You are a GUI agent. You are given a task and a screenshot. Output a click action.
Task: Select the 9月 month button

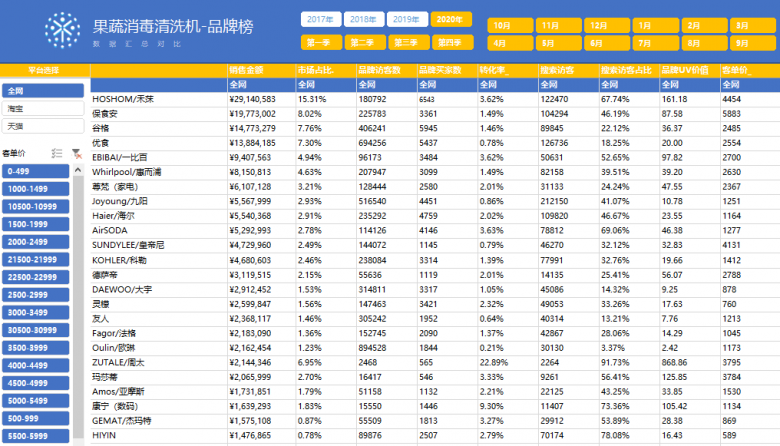click(742, 43)
